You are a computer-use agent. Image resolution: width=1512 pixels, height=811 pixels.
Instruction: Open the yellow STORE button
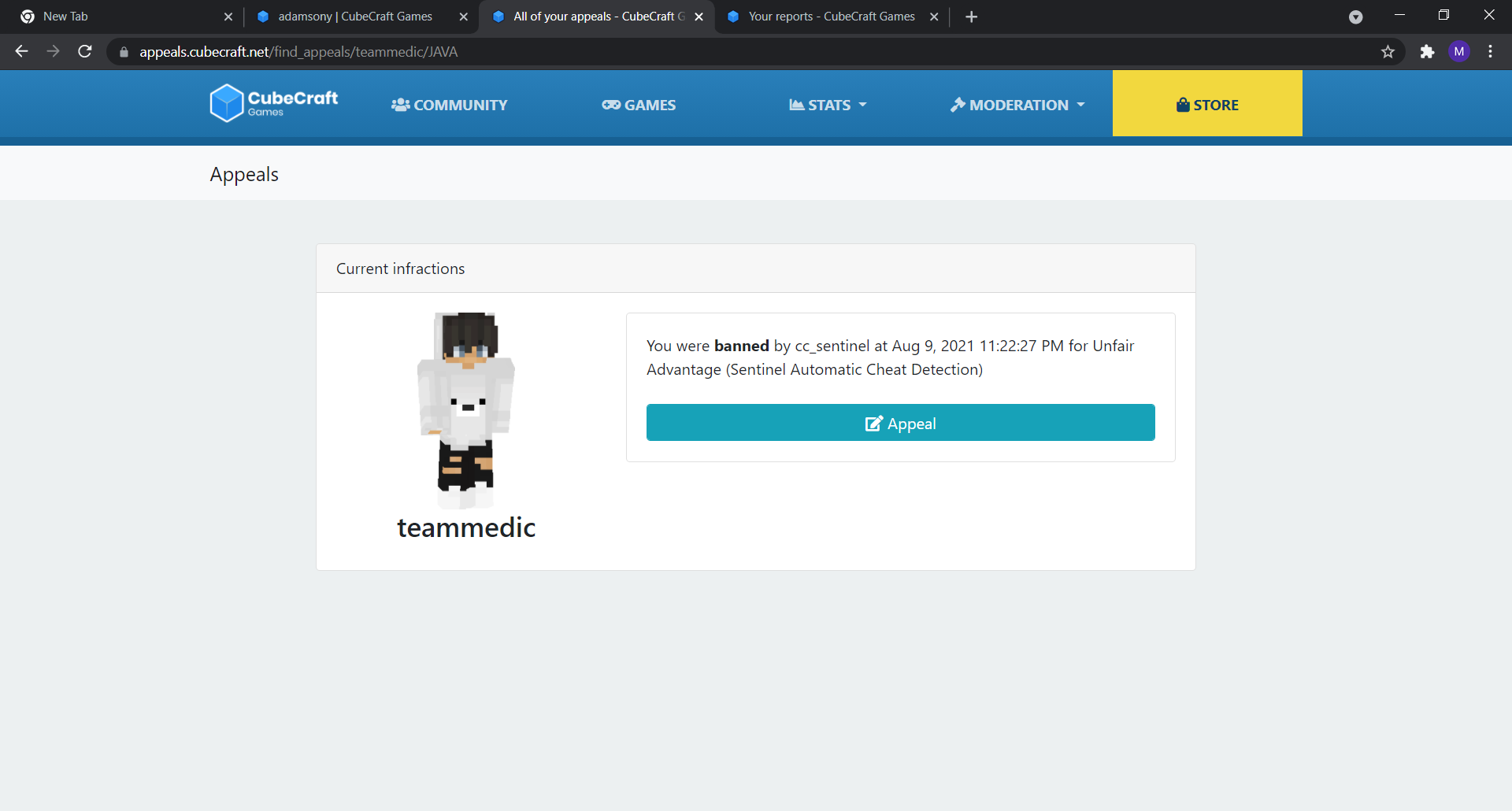1207,104
